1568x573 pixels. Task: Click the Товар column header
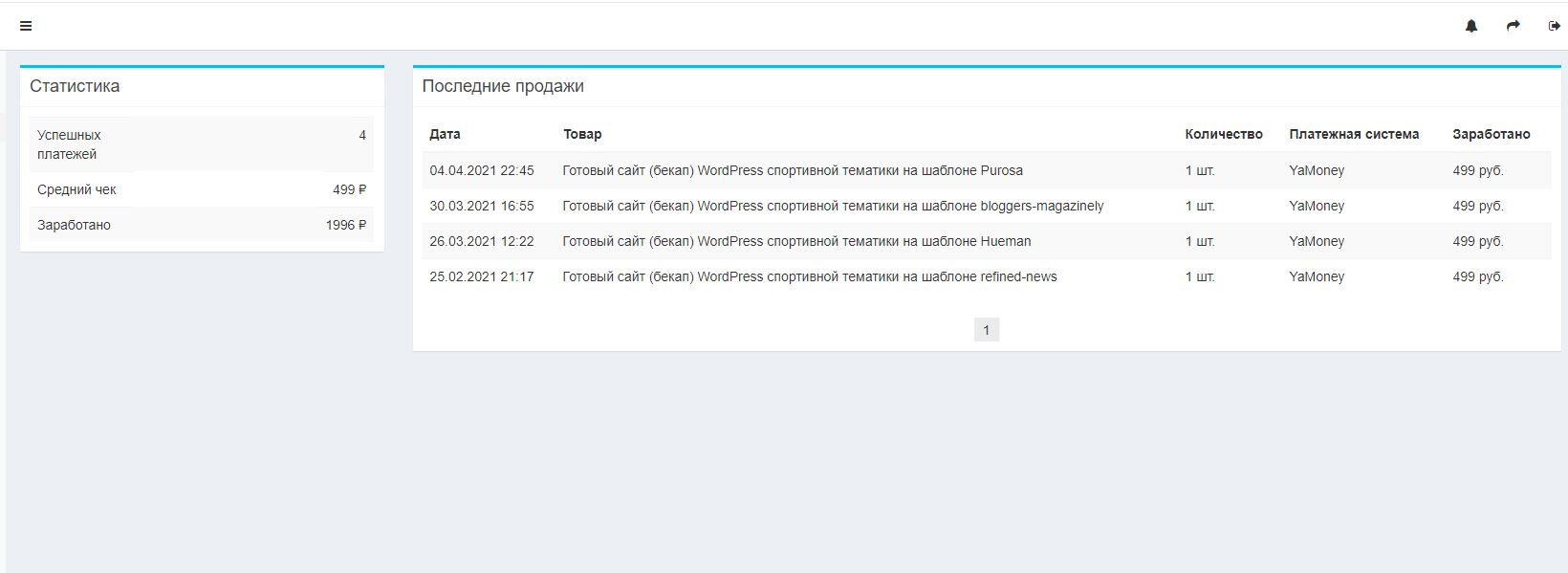point(582,134)
